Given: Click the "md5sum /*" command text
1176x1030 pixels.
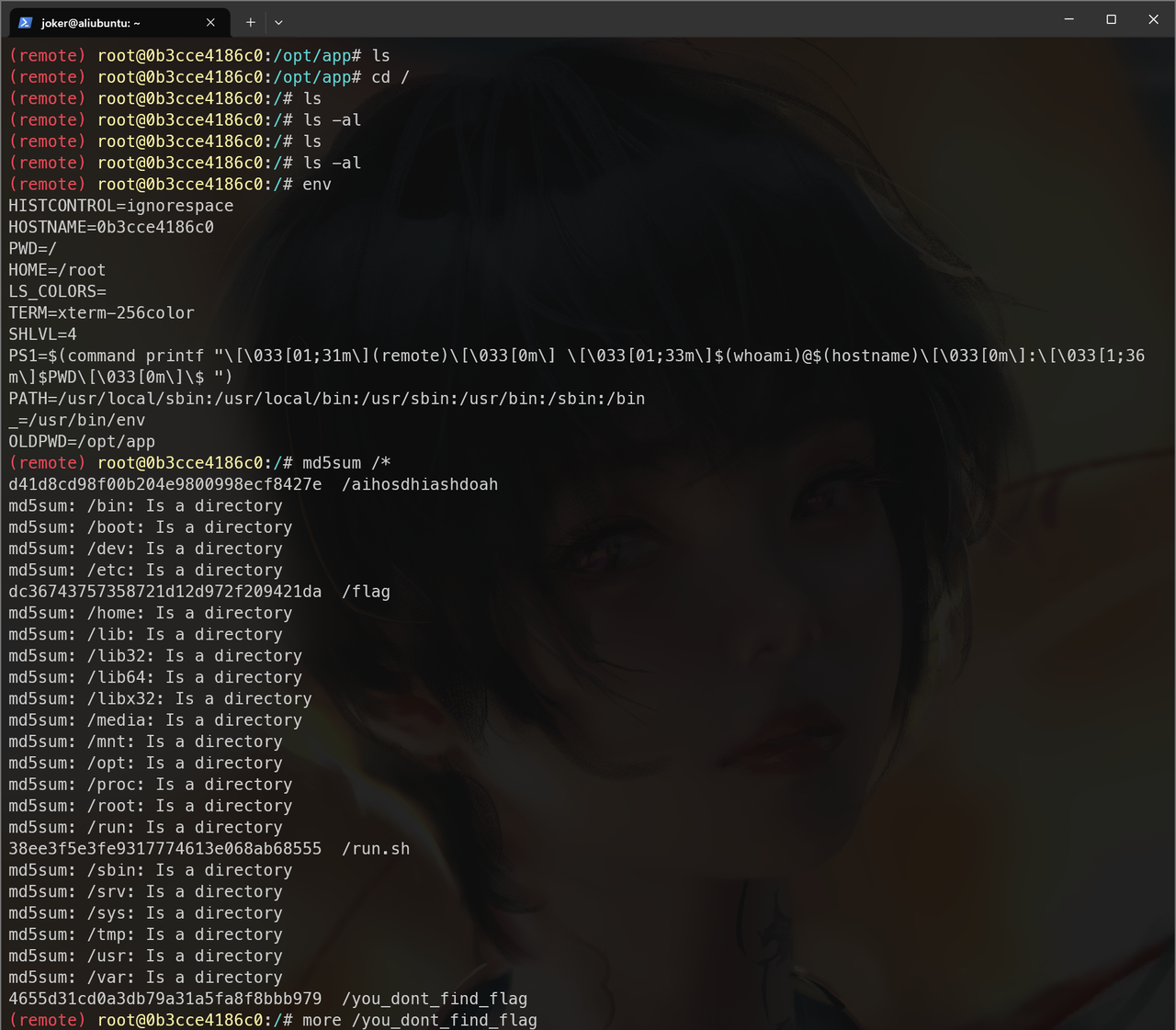Looking at the screenshot, I should coord(346,463).
